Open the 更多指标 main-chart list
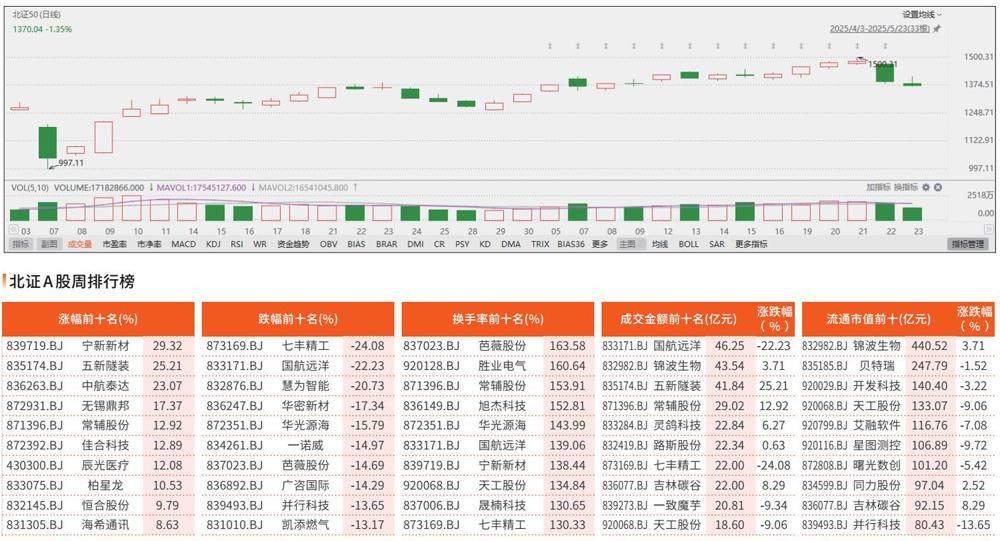The width and height of the screenshot is (1000, 541). [x=751, y=244]
